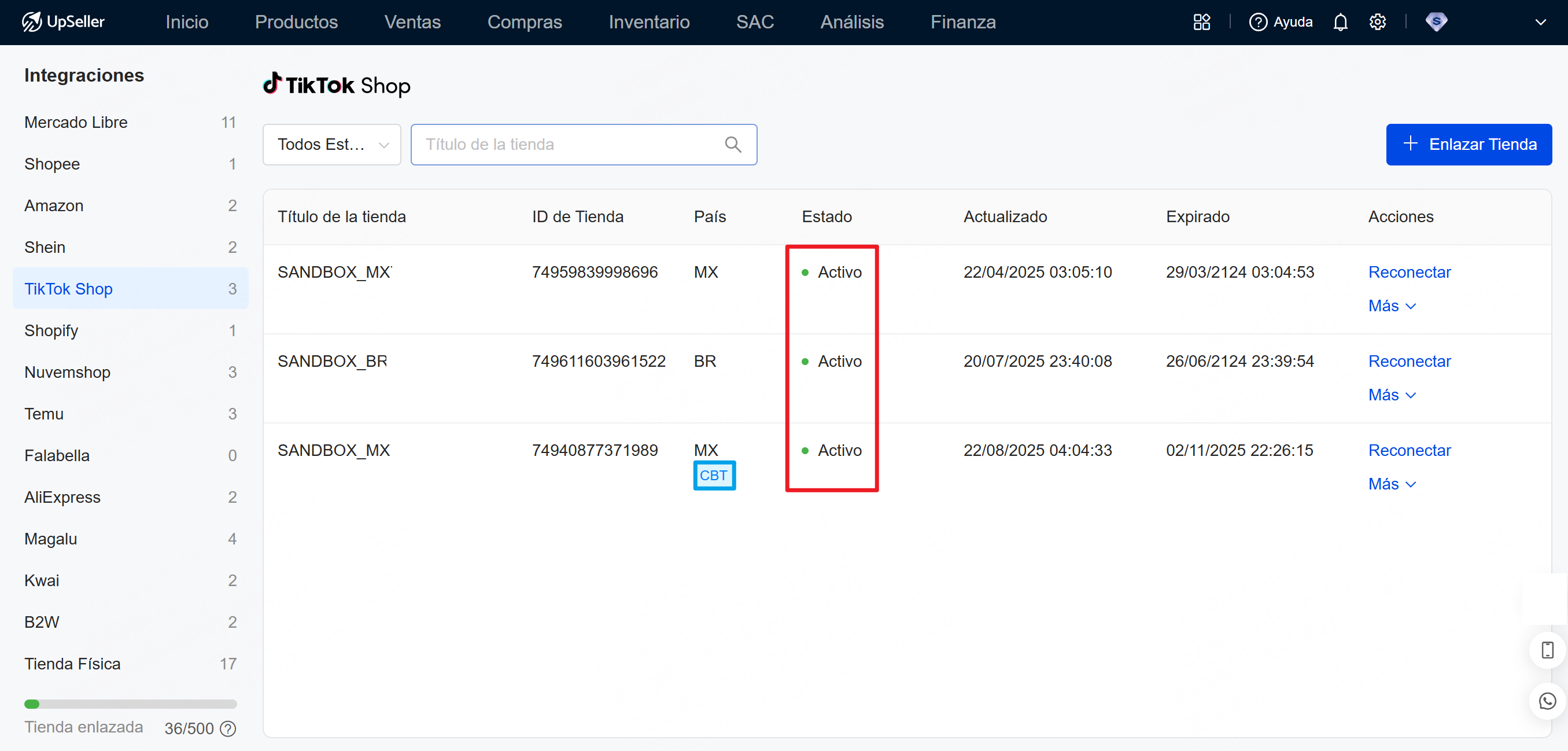Reconectar store 74959839998696
Screen dimensions: 1568x751
click(x=1409, y=272)
